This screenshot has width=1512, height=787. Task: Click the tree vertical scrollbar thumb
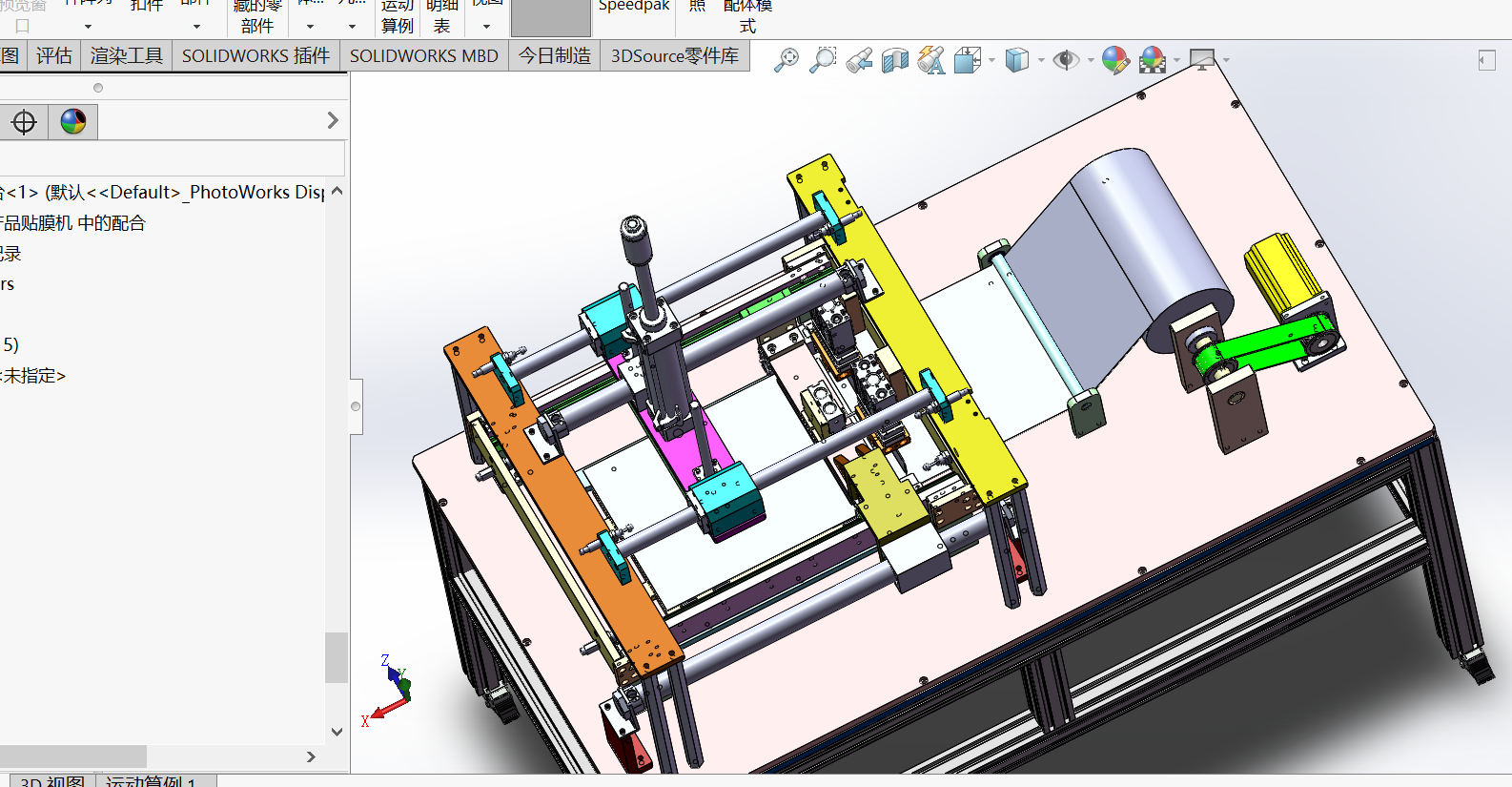(x=337, y=657)
